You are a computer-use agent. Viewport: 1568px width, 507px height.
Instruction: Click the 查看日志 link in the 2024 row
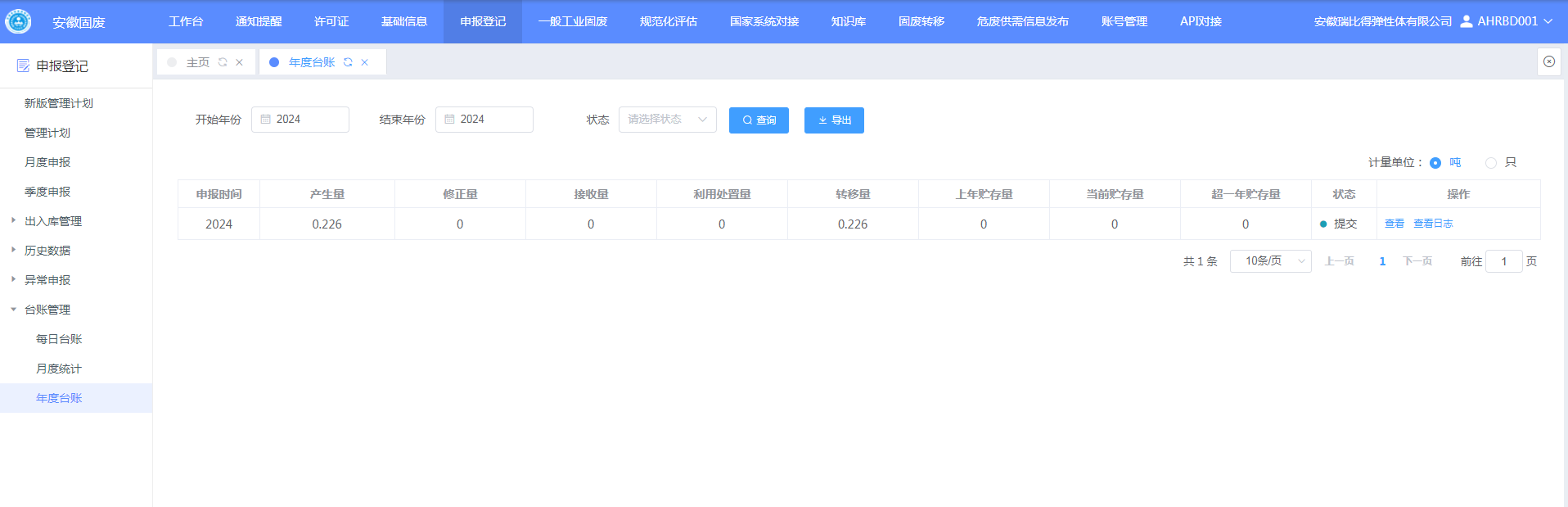(x=1433, y=224)
